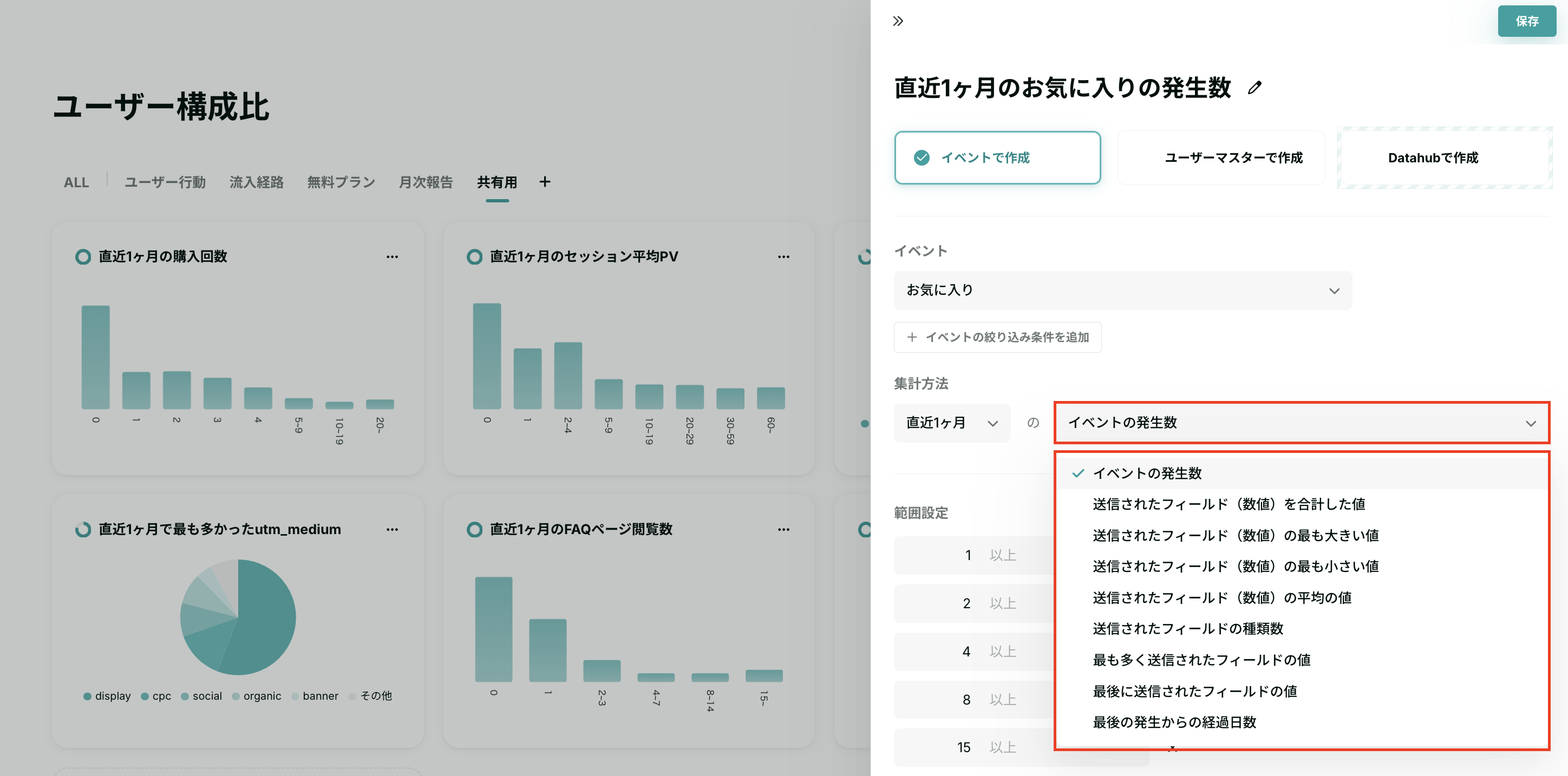Open more menu on 直近1ヶ月の購入回数 card

point(392,257)
